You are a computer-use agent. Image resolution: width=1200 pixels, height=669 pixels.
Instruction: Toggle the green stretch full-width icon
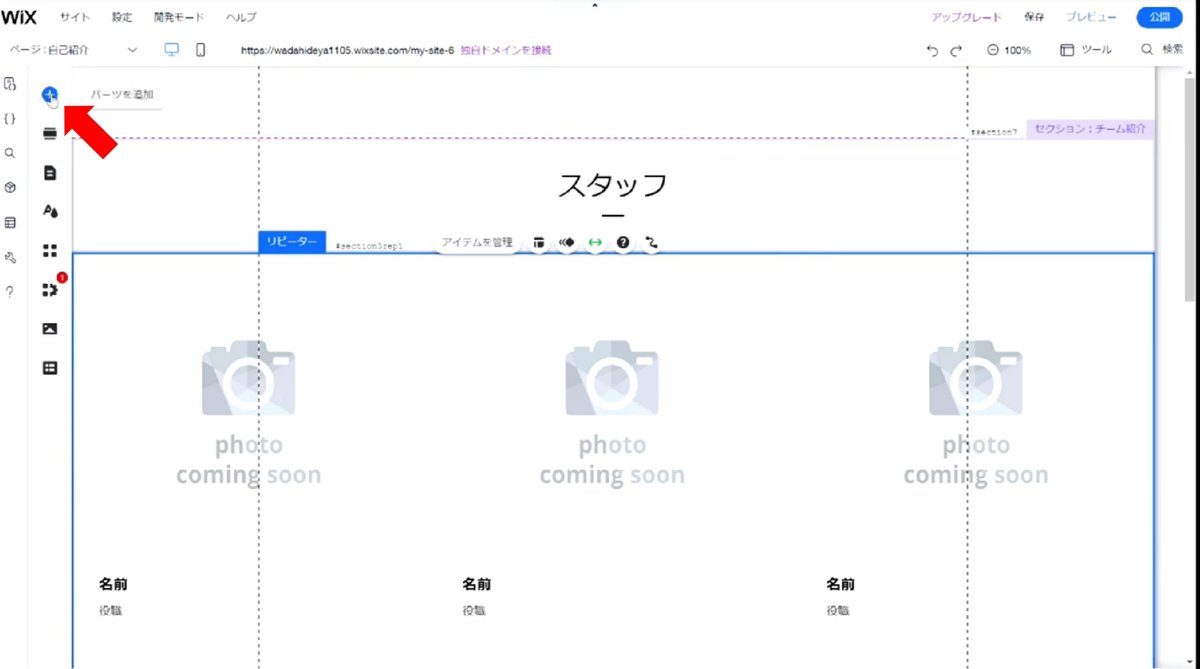pos(595,242)
